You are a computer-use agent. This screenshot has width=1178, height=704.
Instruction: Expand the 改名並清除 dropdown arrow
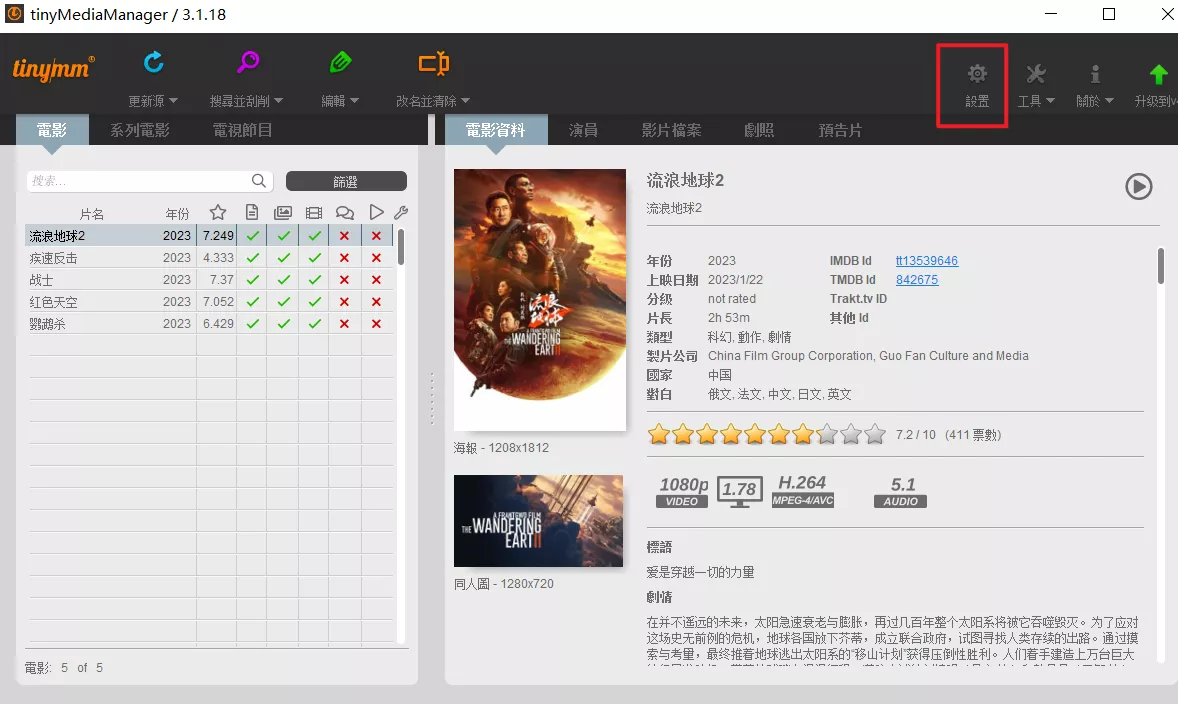[x=465, y=101]
